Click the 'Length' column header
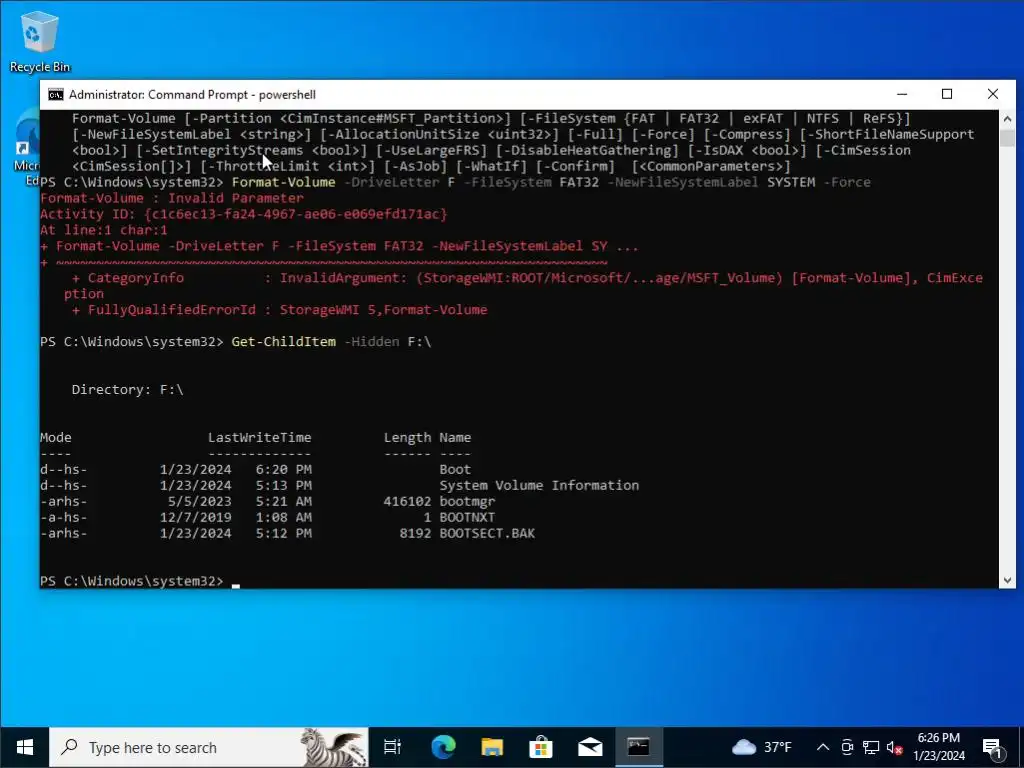This screenshot has width=1024, height=768. (x=408, y=438)
